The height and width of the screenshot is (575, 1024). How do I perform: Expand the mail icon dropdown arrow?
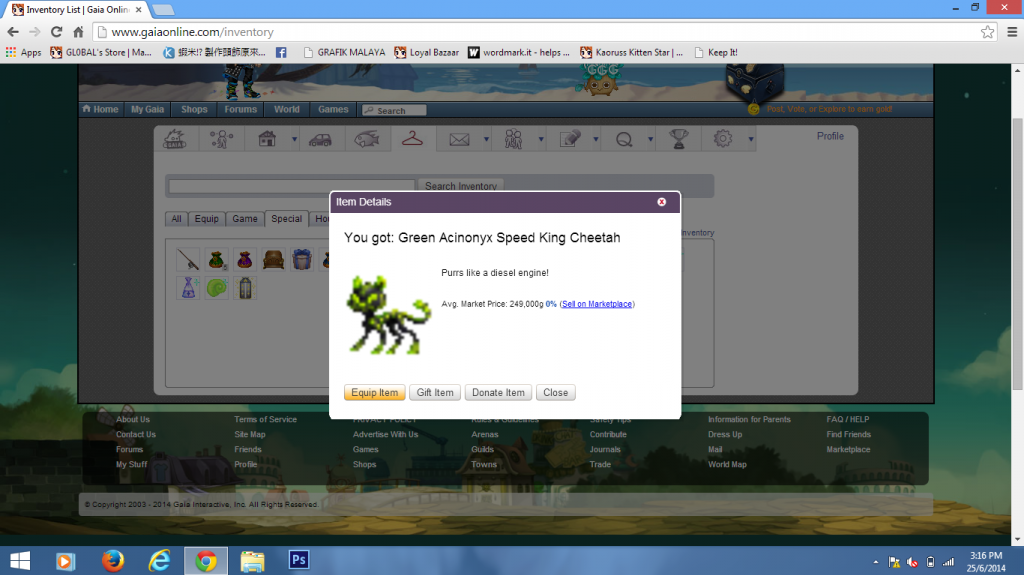pyautogui.click(x=487, y=139)
